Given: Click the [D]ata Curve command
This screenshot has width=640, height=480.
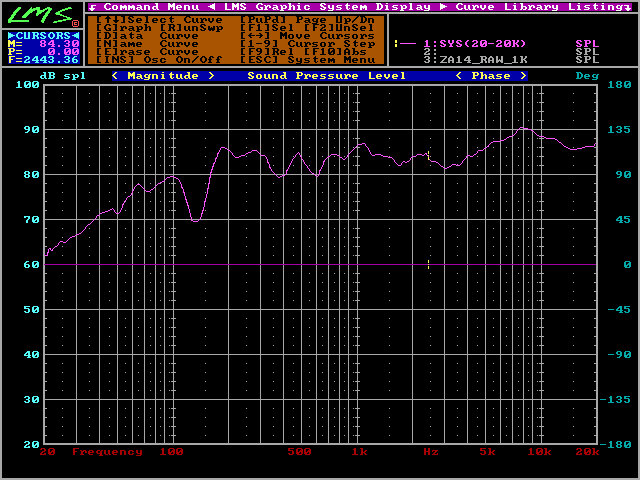Looking at the screenshot, I should pyautogui.click(x=147, y=36).
